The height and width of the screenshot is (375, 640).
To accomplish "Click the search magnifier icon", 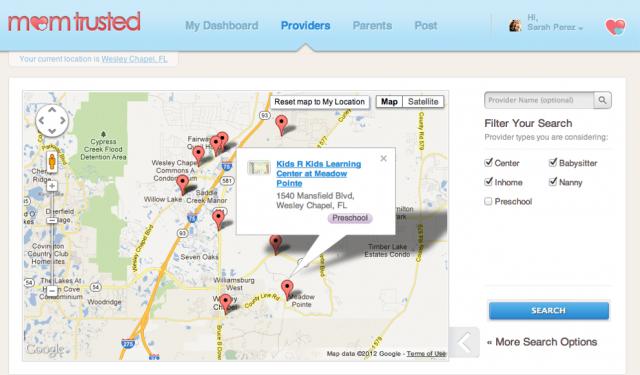I will (x=602, y=100).
